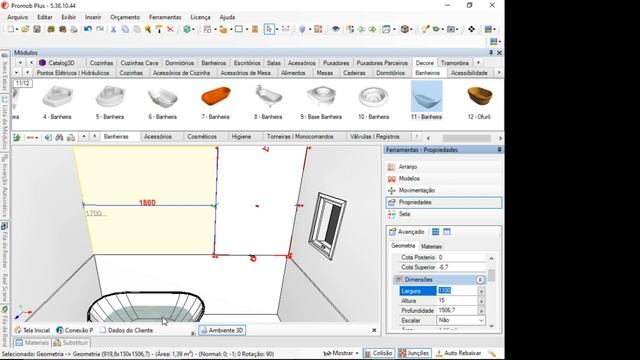Select Movimentação in the tools panel
The width and height of the screenshot is (640, 360).
[x=443, y=191]
